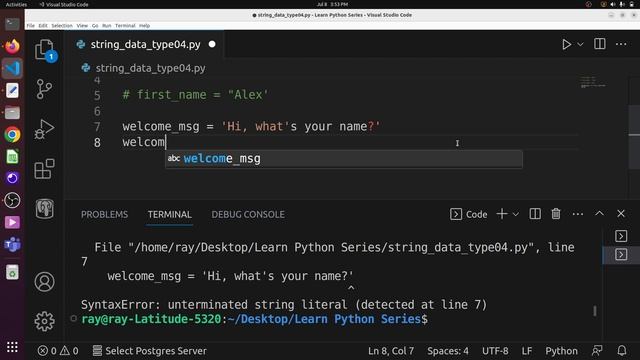Image resolution: width=640 pixels, height=360 pixels.
Task: Open the Accounts menu in activity bar
Action: point(44,282)
